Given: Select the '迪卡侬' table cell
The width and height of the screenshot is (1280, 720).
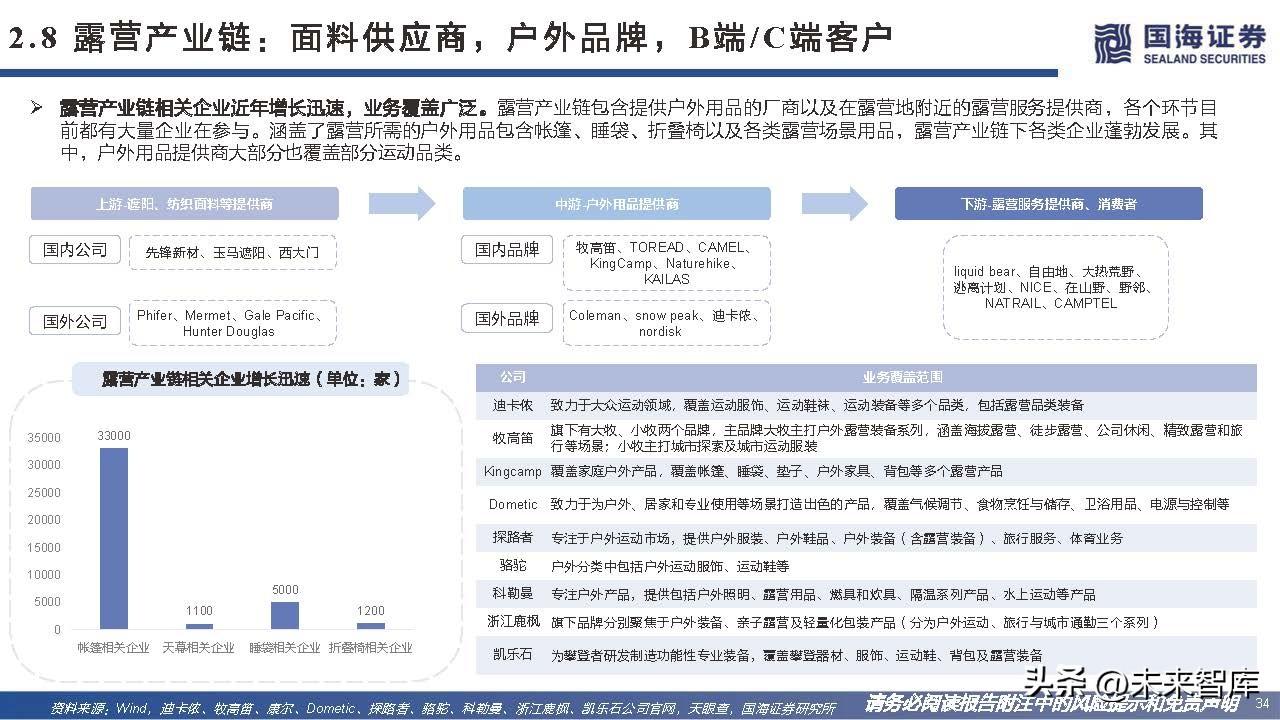Looking at the screenshot, I should (513, 406).
